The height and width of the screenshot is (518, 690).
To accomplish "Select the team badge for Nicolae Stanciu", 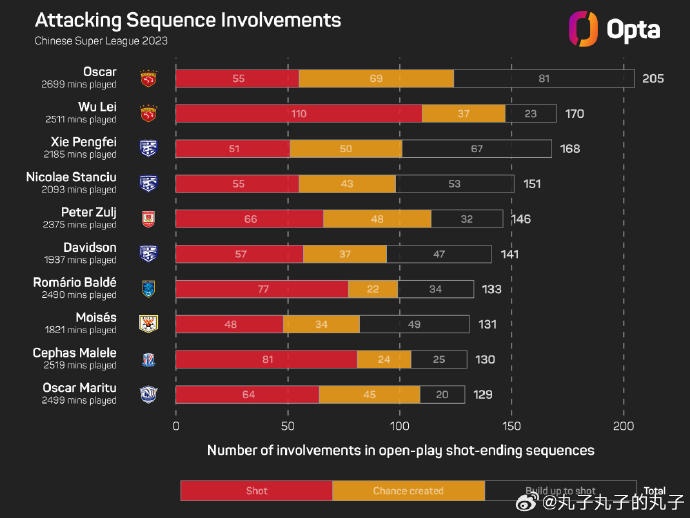I will (148, 184).
